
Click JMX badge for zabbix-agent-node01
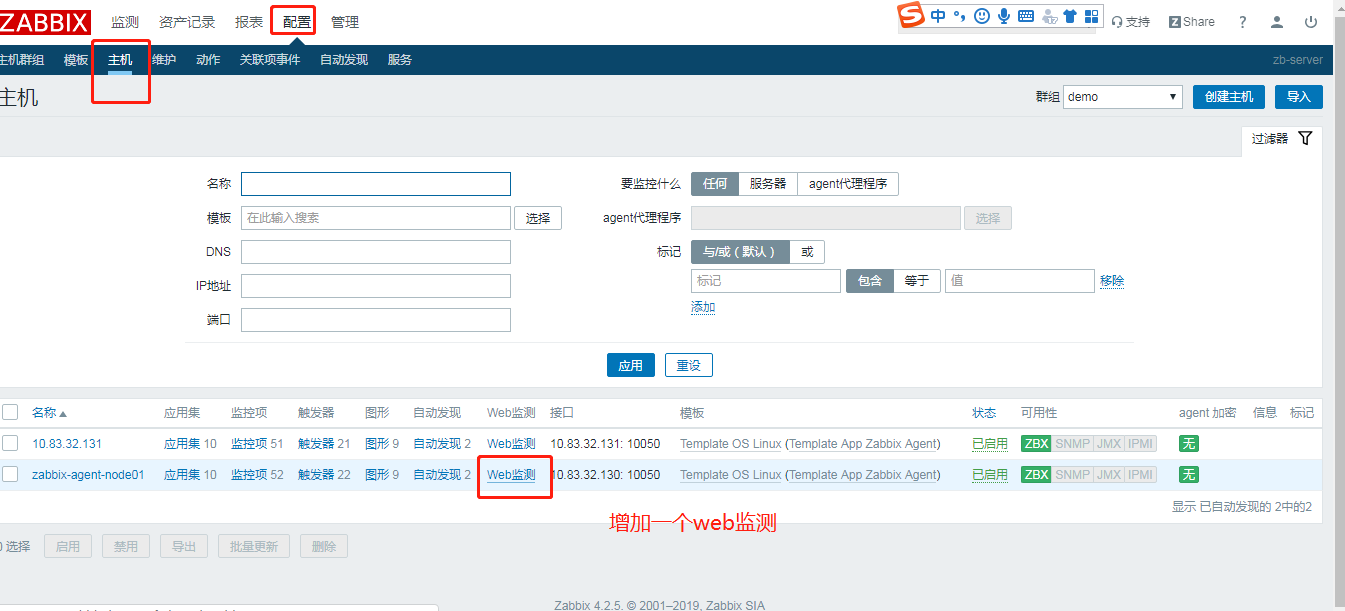1108,475
